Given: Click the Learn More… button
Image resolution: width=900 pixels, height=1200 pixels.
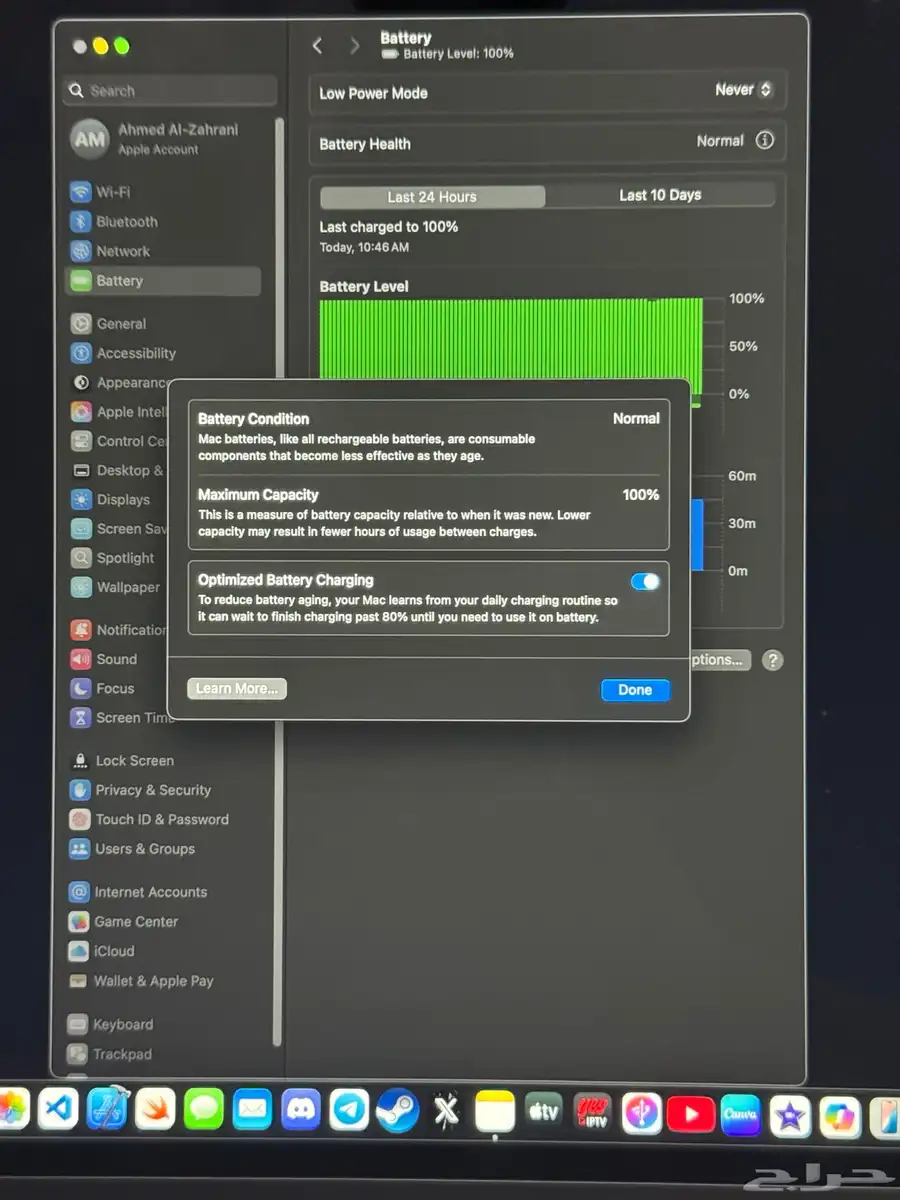Looking at the screenshot, I should 237,688.
